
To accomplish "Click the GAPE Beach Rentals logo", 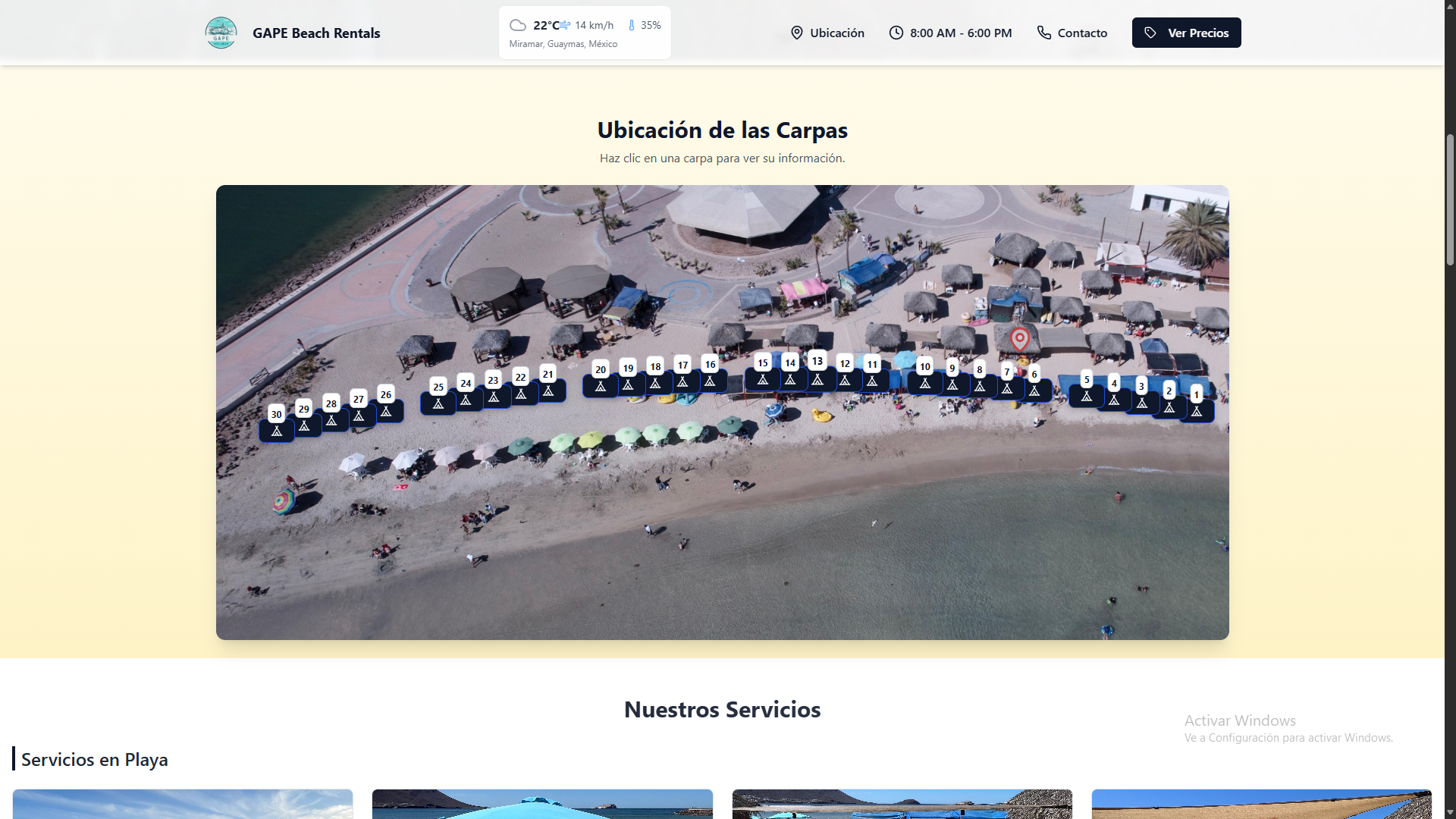I will (221, 33).
